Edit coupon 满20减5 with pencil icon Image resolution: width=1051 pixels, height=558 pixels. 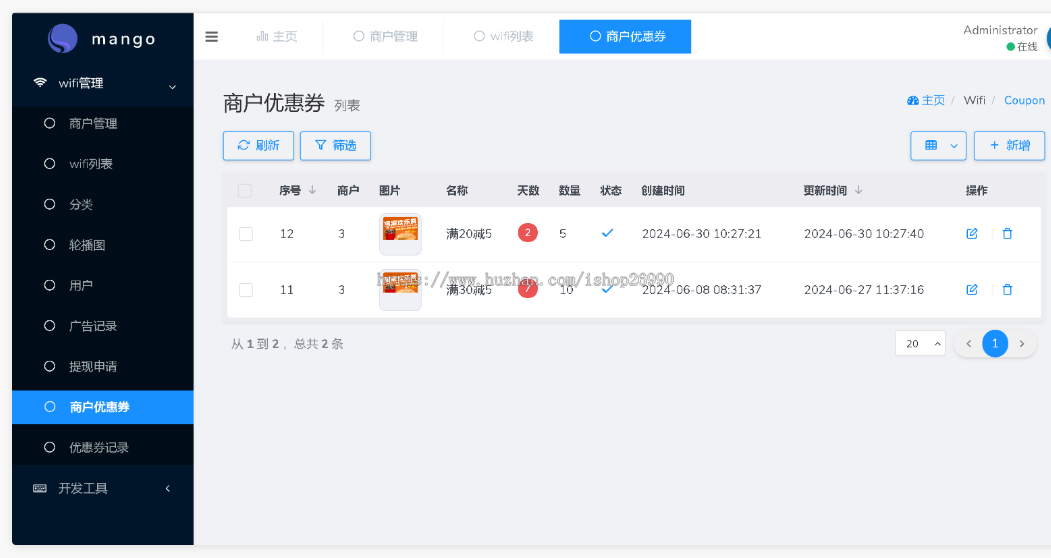point(971,233)
